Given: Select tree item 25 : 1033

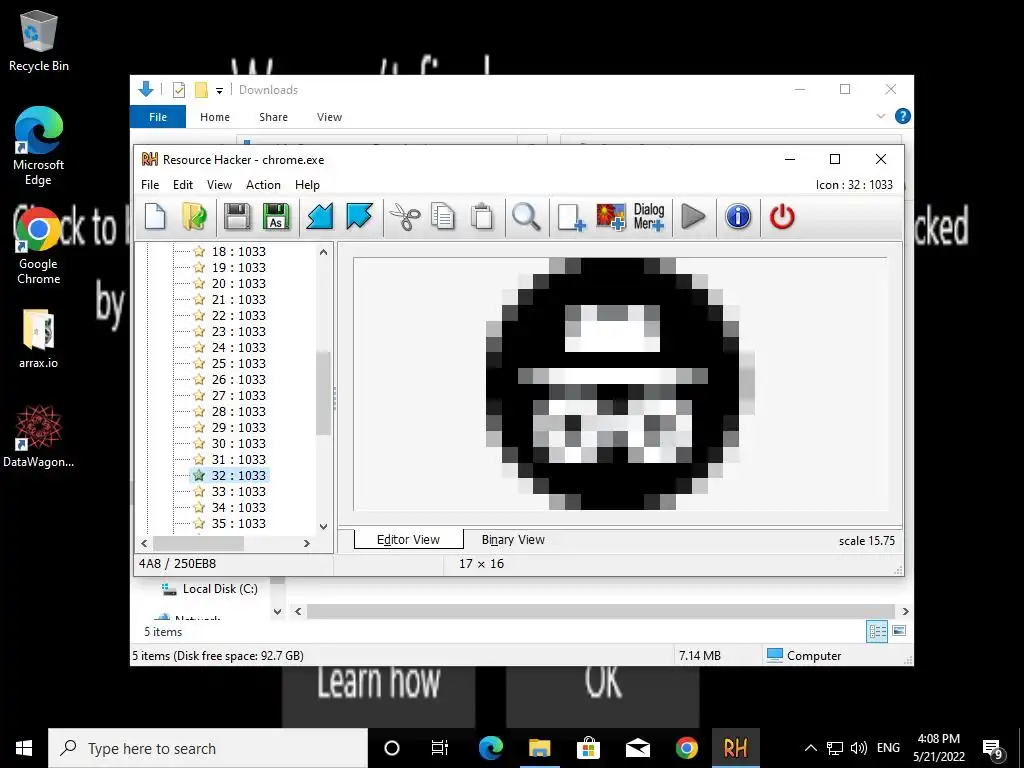Looking at the screenshot, I should click(238, 364).
